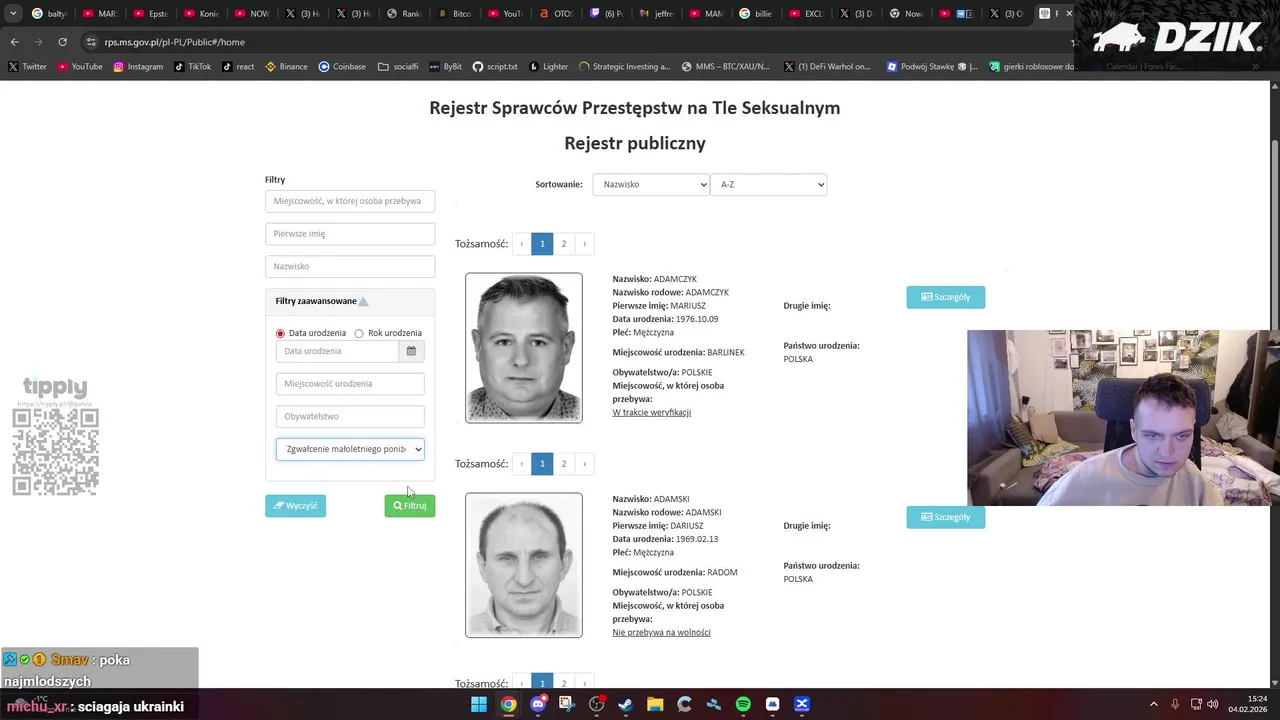Screen dimensions: 1280x720
Task: Select the Rok urodzenia radio button
Action: pos(359,333)
